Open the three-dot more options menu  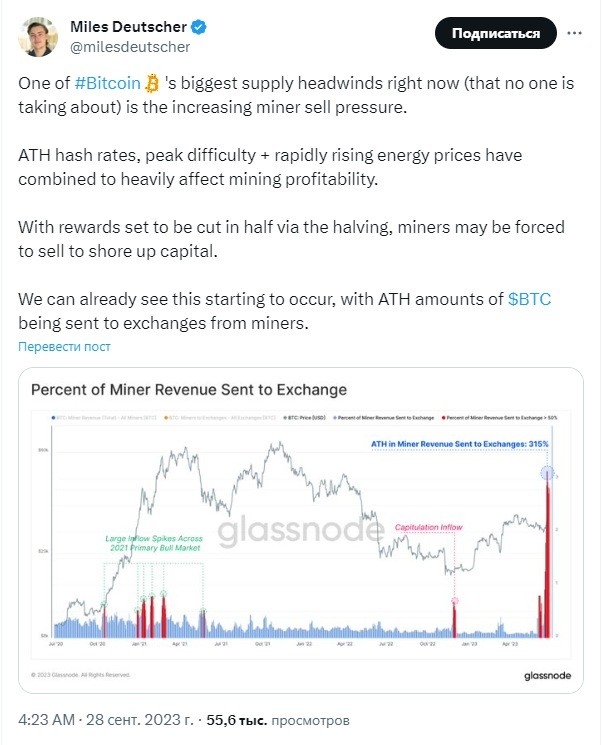574,33
